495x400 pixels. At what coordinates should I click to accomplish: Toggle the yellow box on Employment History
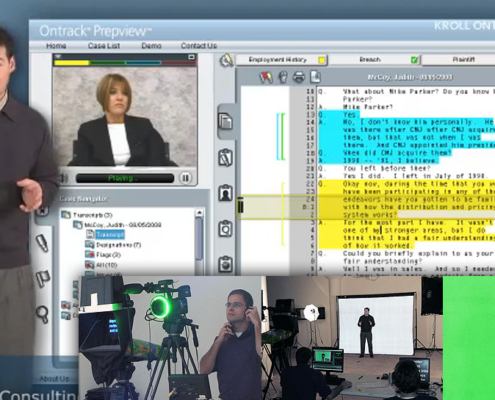coord(321,60)
